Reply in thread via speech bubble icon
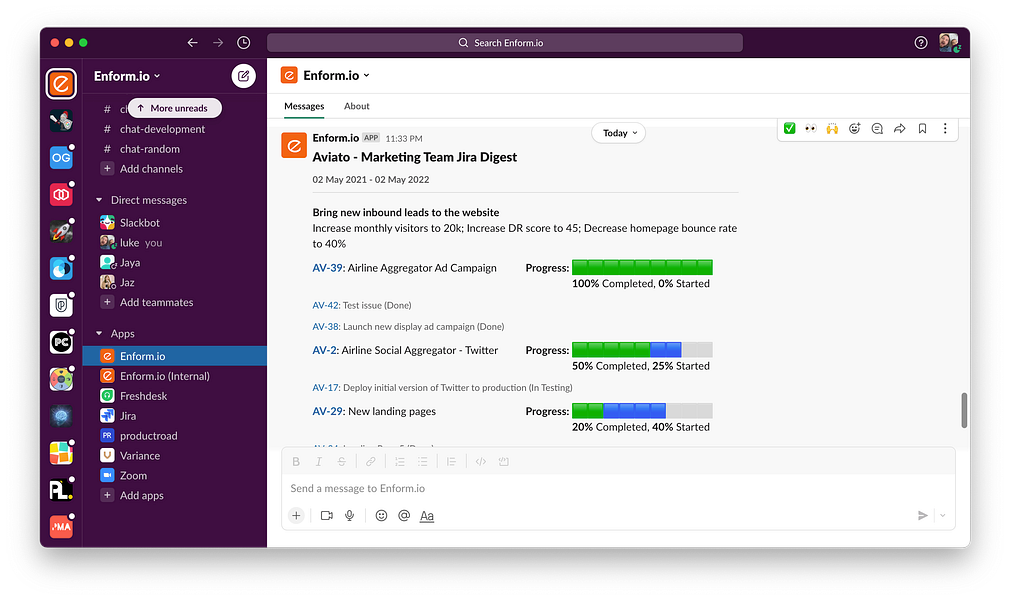Image resolution: width=1010 pixels, height=600 pixels. point(877,128)
